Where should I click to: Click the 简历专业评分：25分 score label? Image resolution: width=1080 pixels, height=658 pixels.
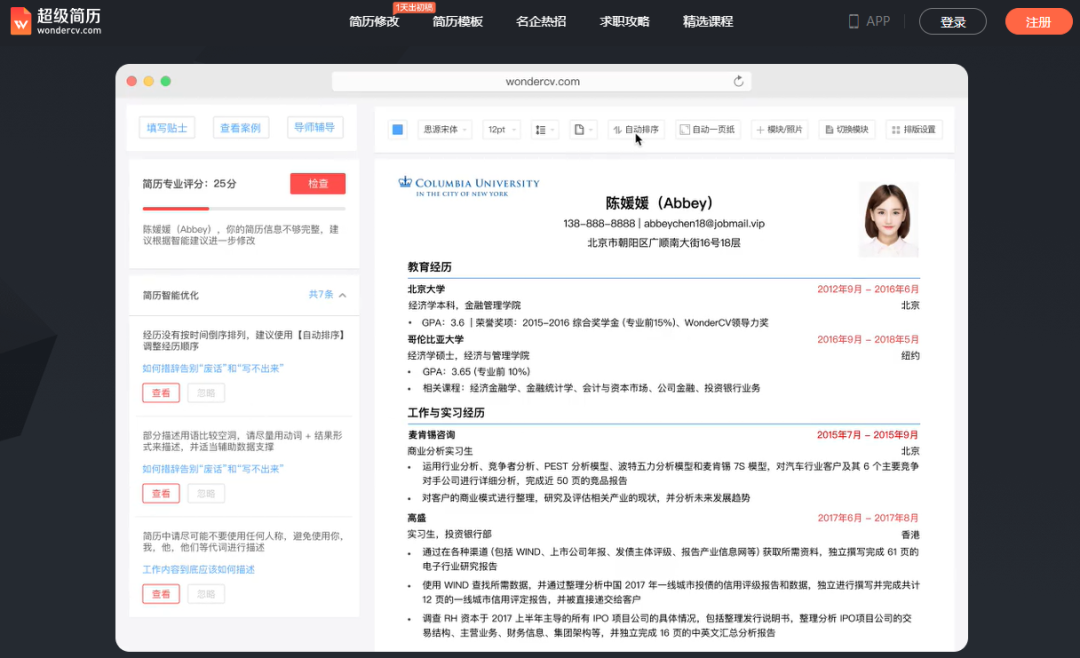click(x=189, y=184)
